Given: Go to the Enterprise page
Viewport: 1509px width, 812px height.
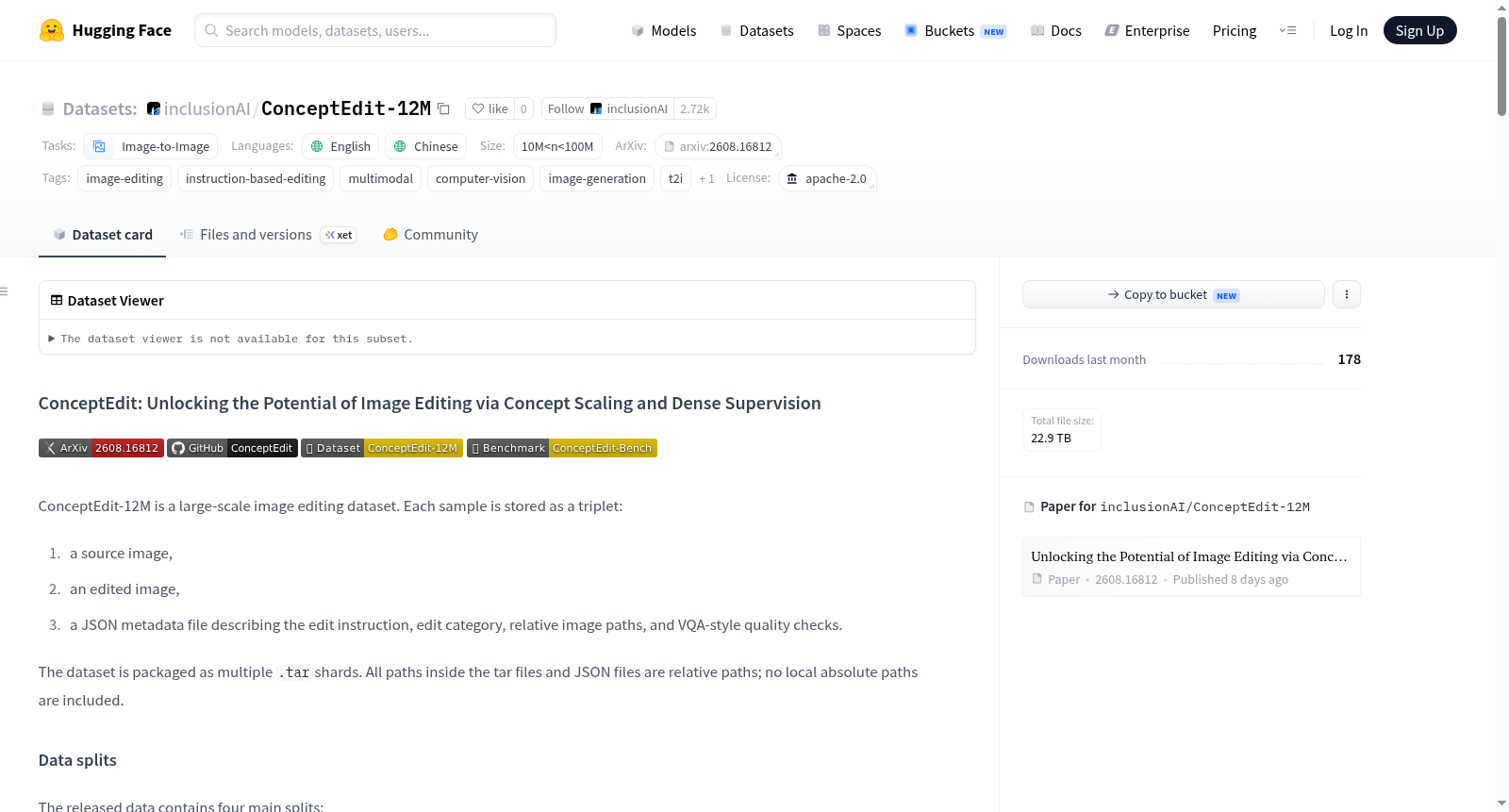Looking at the screenshot, I should [1147, 30].
